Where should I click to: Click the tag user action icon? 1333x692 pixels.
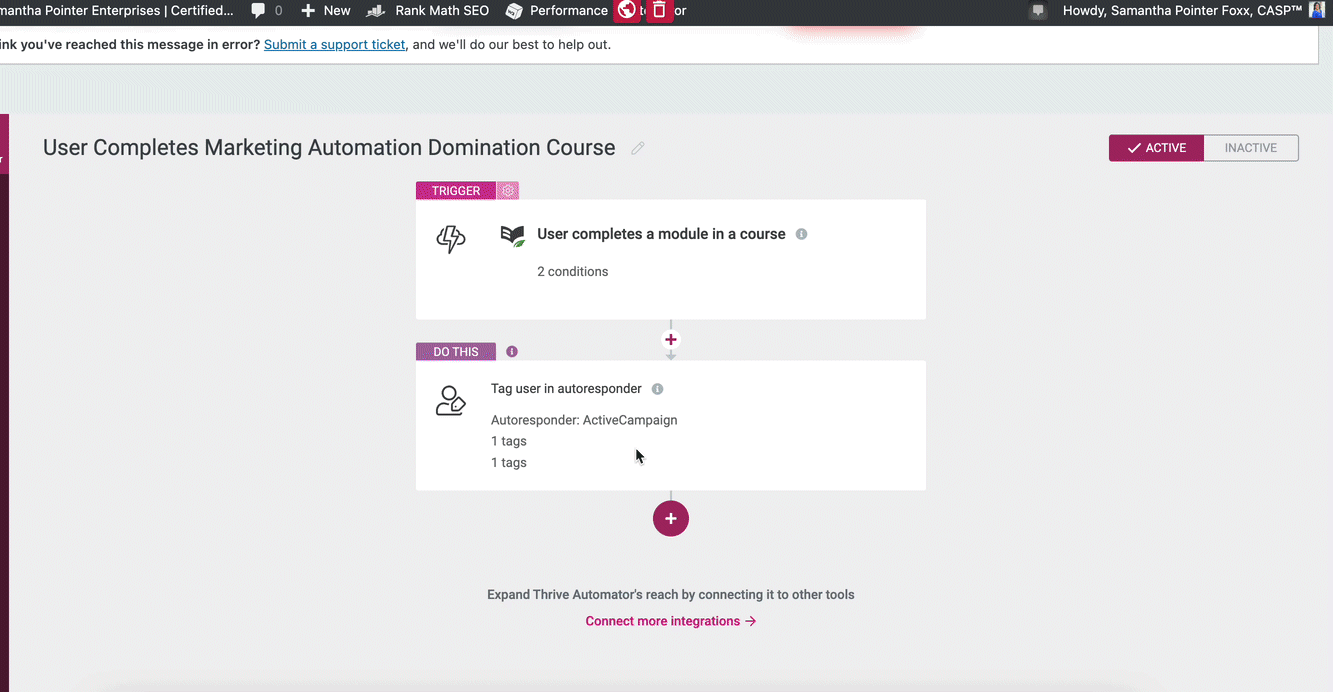pos(451,401)
